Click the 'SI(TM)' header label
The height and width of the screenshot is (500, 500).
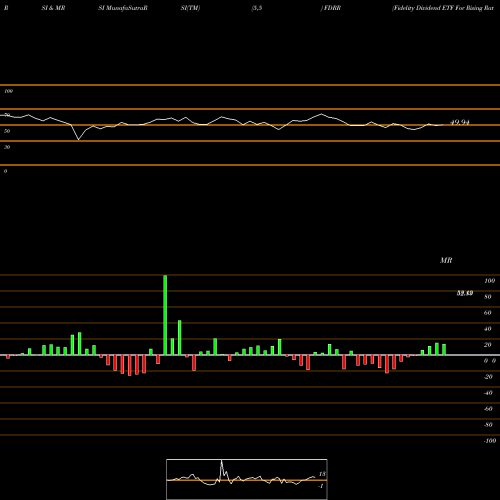point(190,8)
